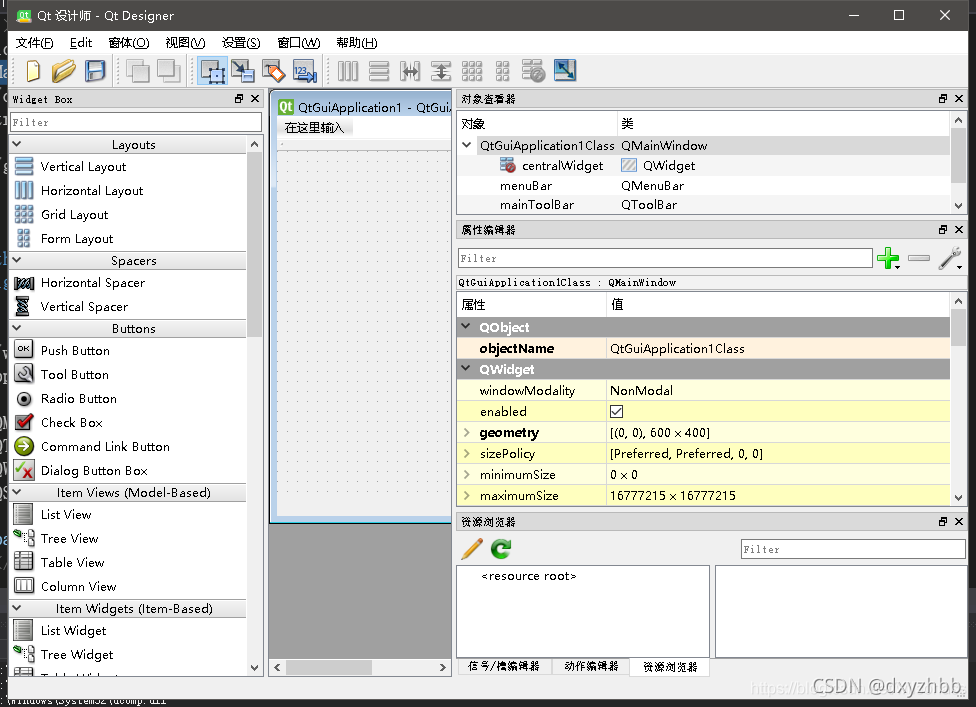Click the green plus add property icon
Image resolution: width=976 pixels, height=707 pixels.
pyautogui.click(x=888, y=258)
